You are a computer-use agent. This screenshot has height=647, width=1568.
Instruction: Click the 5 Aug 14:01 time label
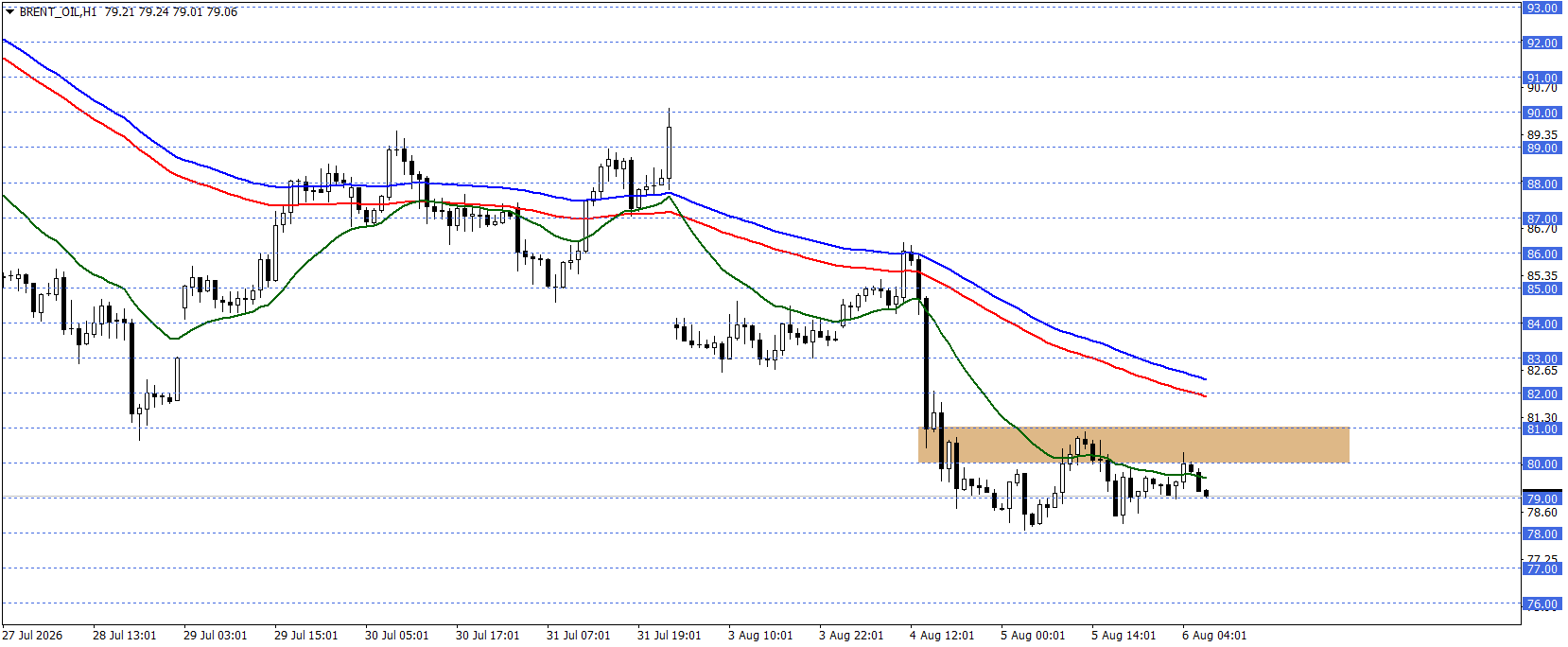click(1124, 636)
